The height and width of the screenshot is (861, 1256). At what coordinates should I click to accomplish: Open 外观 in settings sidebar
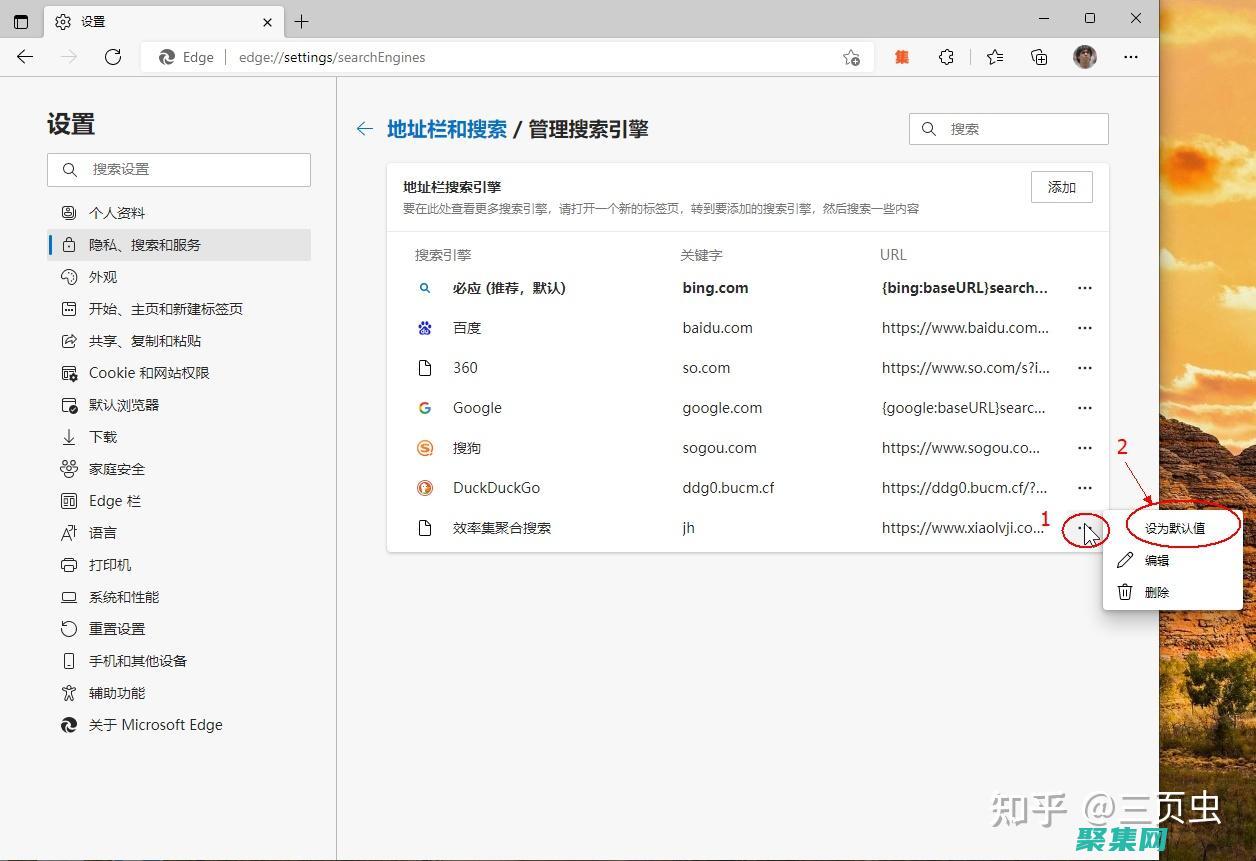[x=103, y=277]
